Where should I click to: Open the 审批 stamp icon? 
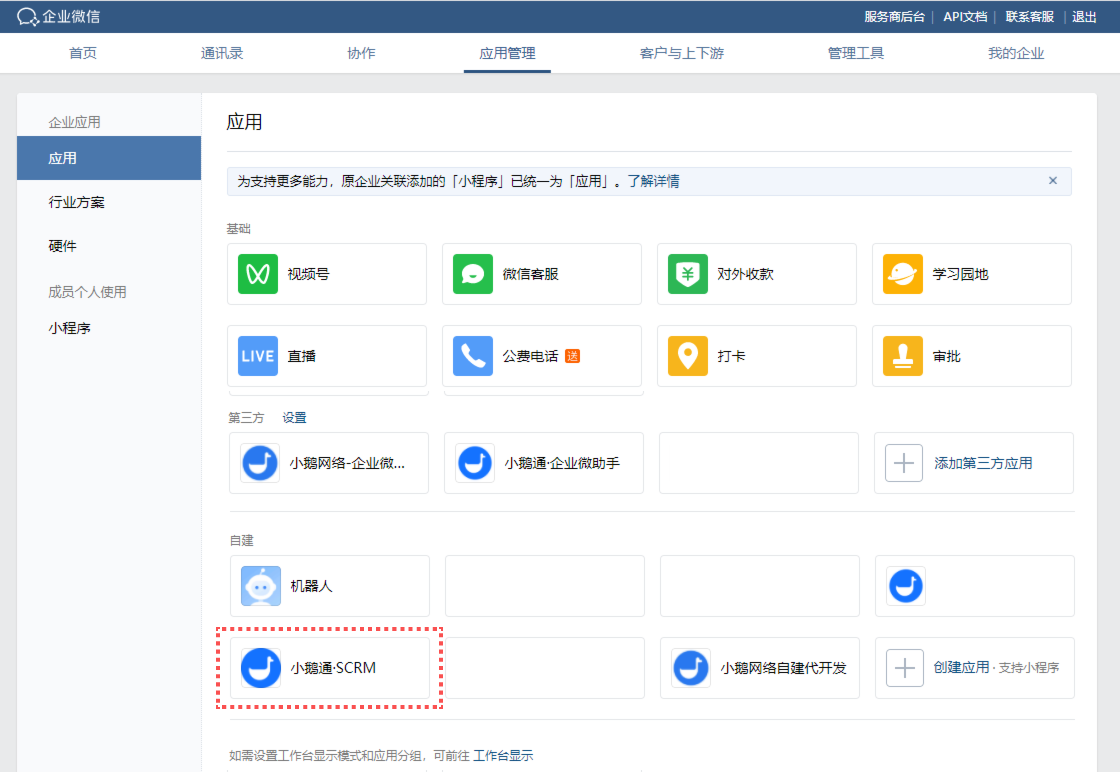(903, 356)
